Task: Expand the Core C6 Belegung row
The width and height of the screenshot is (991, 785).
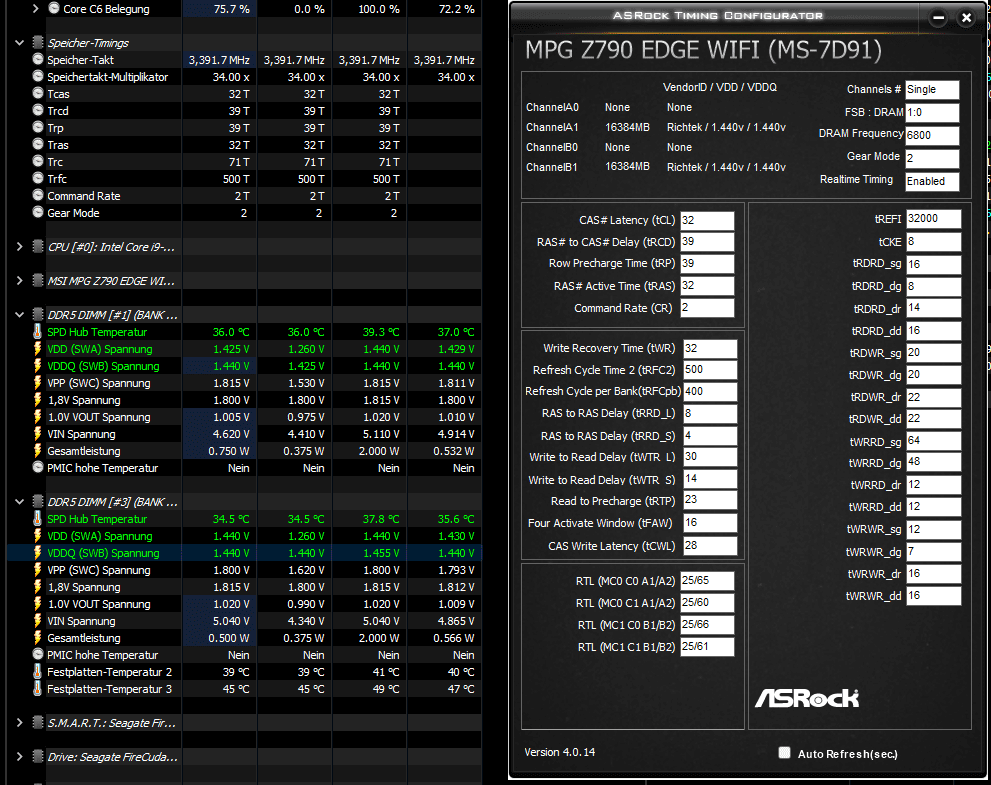Action: coord(35,9)
